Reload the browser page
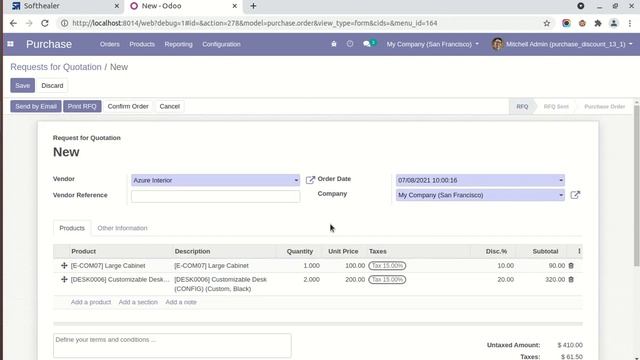 point(44,23)
